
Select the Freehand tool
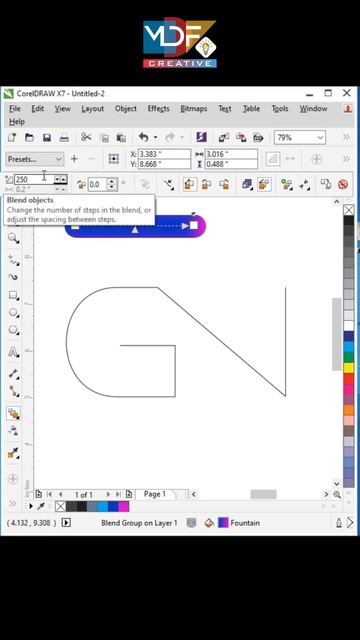click(x=13, y=260)
